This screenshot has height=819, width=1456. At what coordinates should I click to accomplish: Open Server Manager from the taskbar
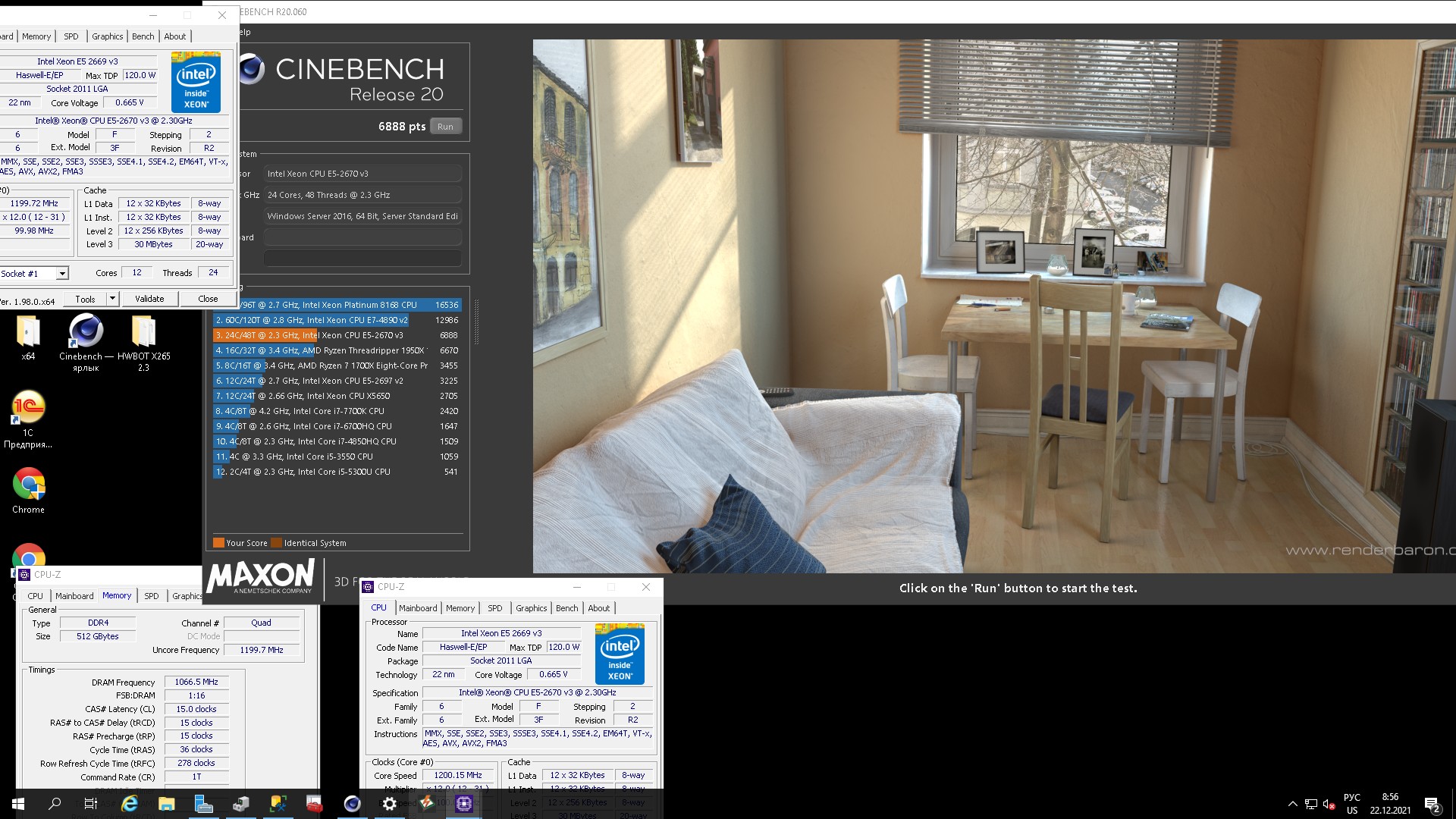point(204,804)
